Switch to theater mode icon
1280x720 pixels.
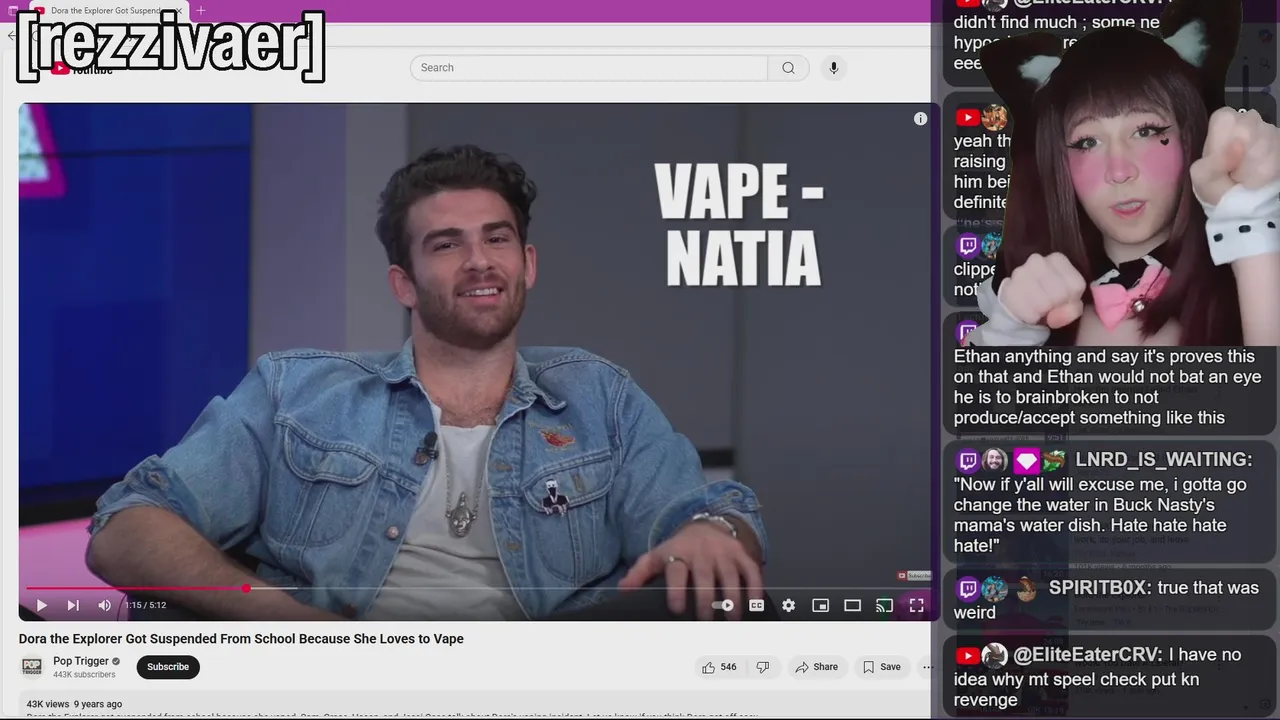point(853,605)
